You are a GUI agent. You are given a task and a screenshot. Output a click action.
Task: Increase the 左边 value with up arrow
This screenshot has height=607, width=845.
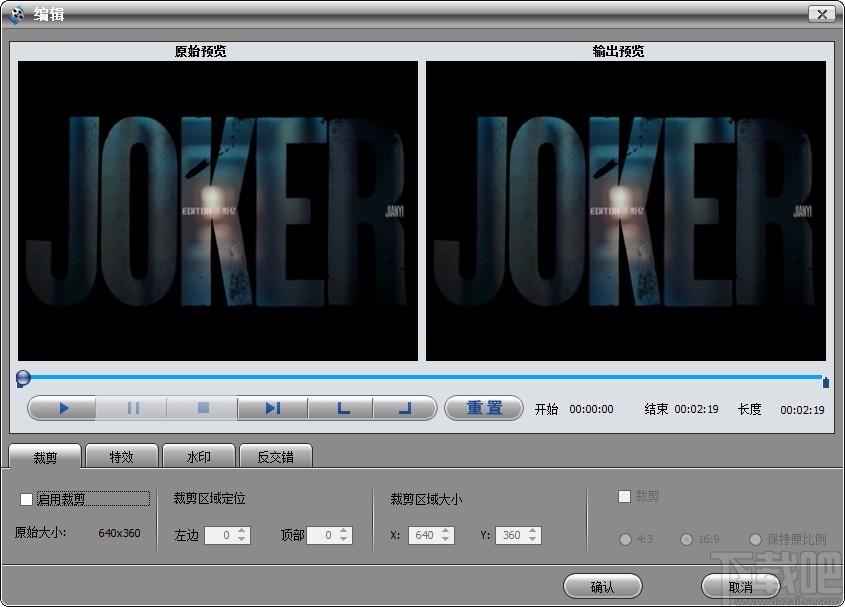pyautogui.click(x=242, y=531)
